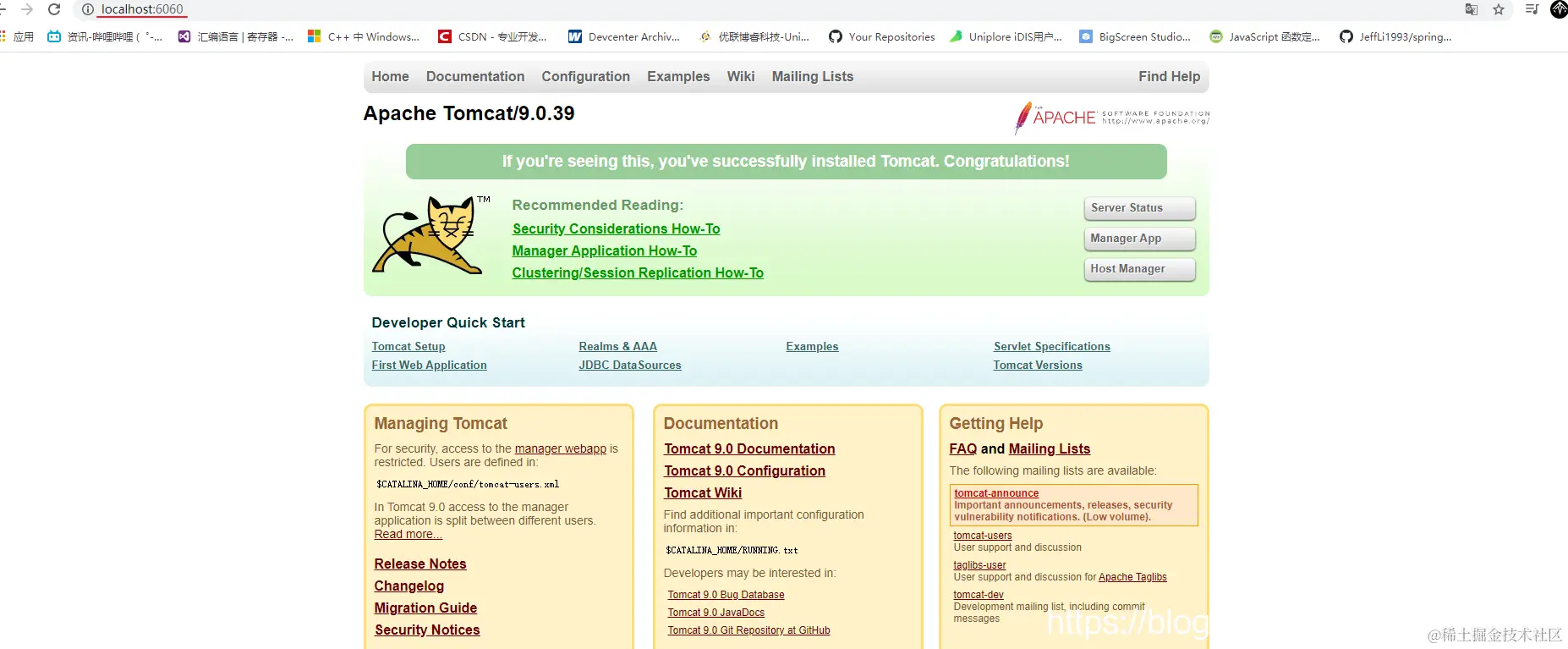1568x649 pixels.
Task: Open the Apache Taglibs link
Action: [x=1132, y=577]
